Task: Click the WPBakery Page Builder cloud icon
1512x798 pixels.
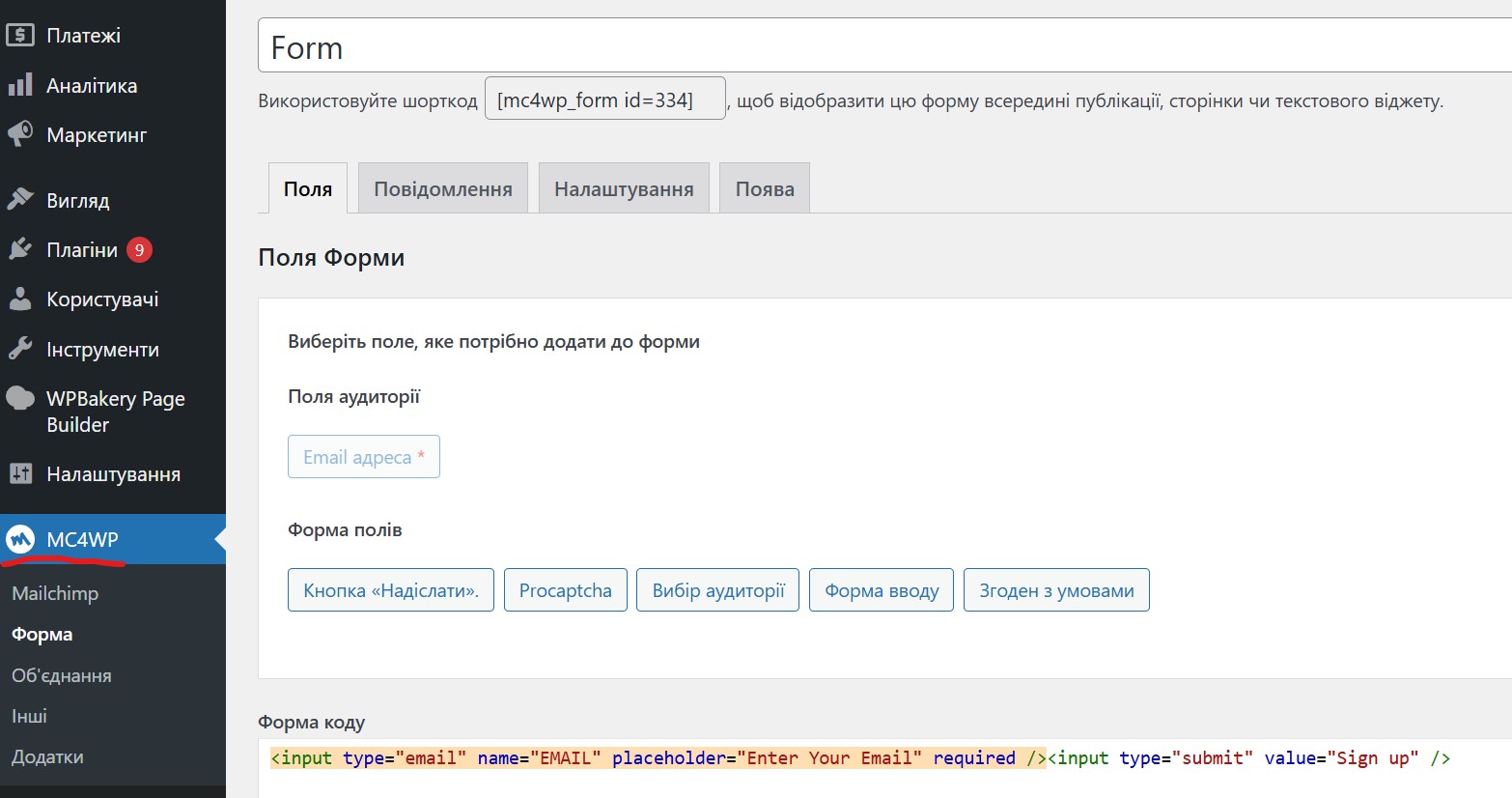Action: coord(20,398)
